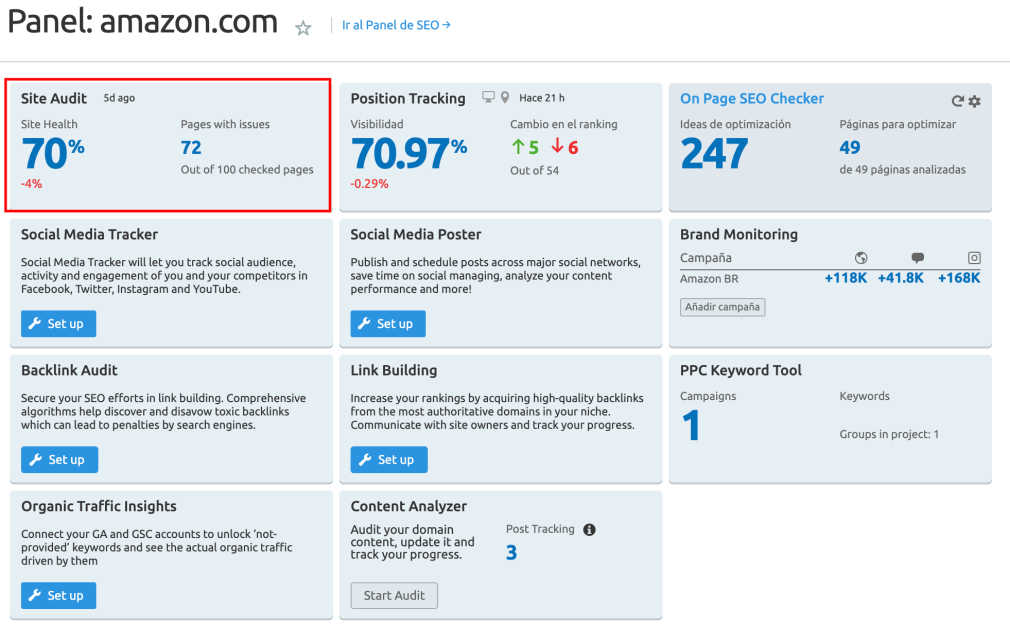Follow the 'Ir al Panel de SEO' link
Viewport: 1010px width, 643px height.
pyautogui.click(x=396, y=25)
